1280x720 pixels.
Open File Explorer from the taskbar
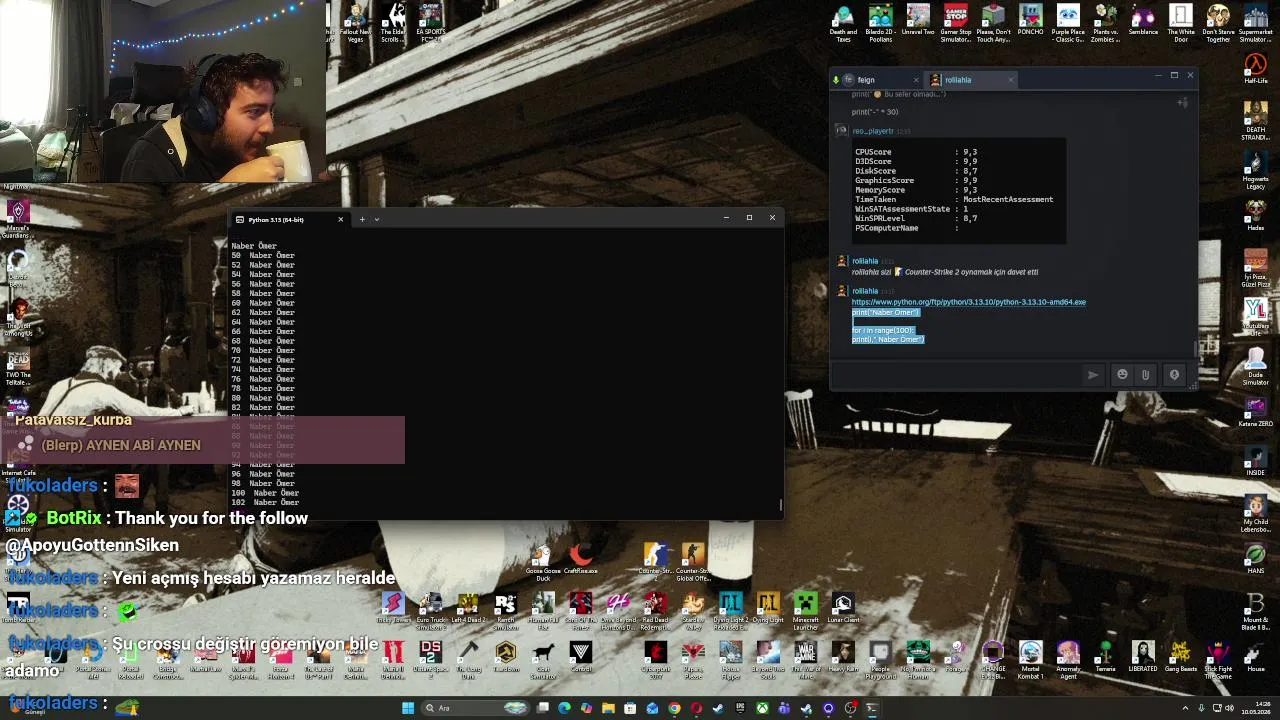click(608, 708)
